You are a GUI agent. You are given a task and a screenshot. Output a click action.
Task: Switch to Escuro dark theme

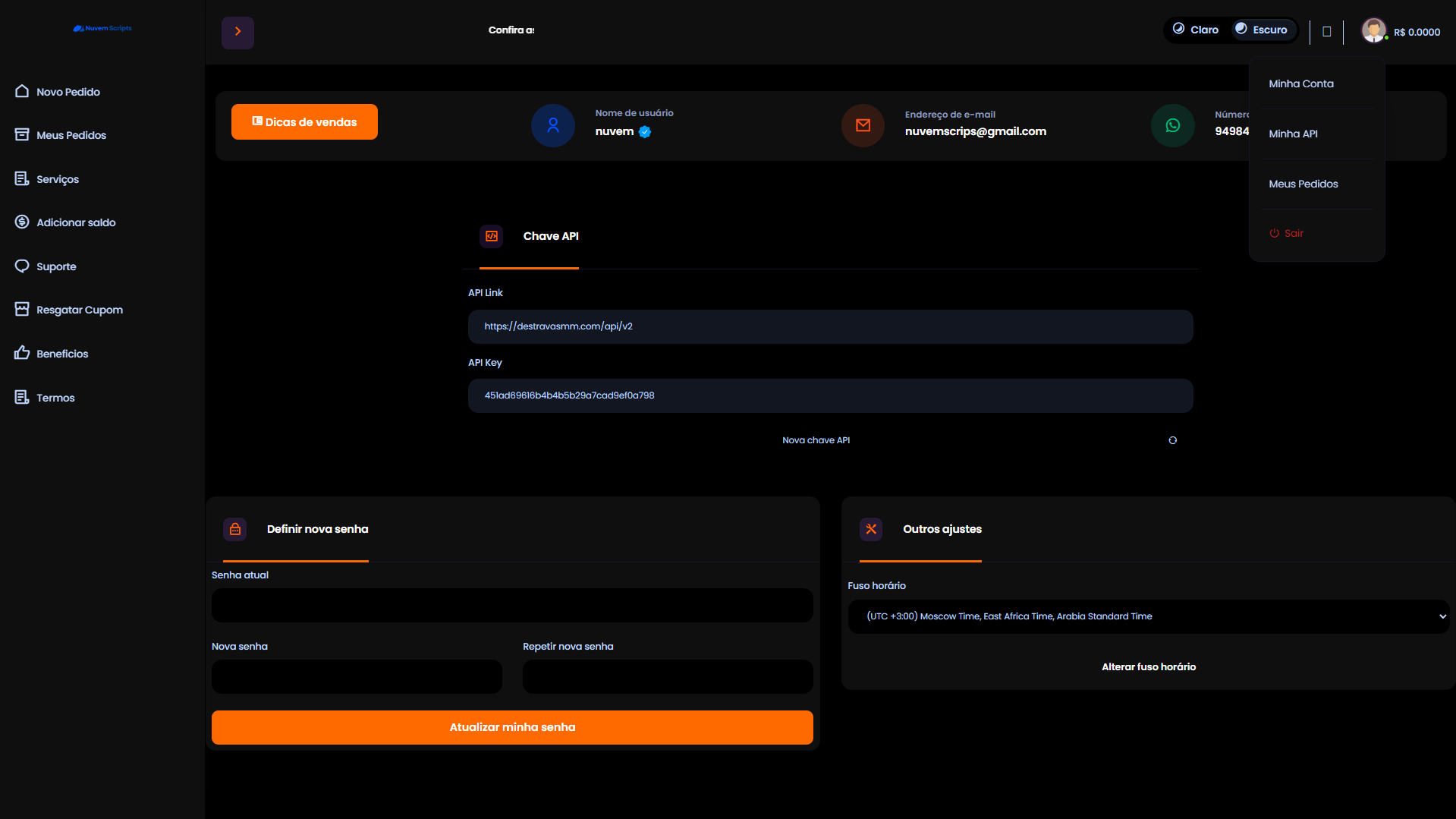click(1261, 30)
